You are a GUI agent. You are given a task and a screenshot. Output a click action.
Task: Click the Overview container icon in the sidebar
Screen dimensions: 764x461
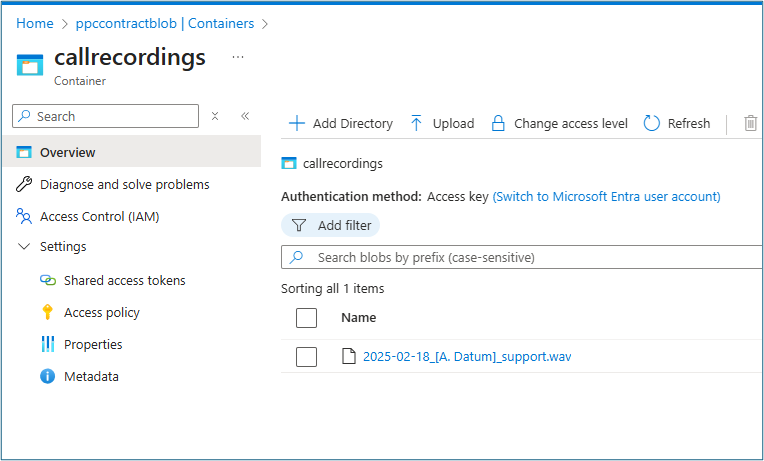(24, 152)
